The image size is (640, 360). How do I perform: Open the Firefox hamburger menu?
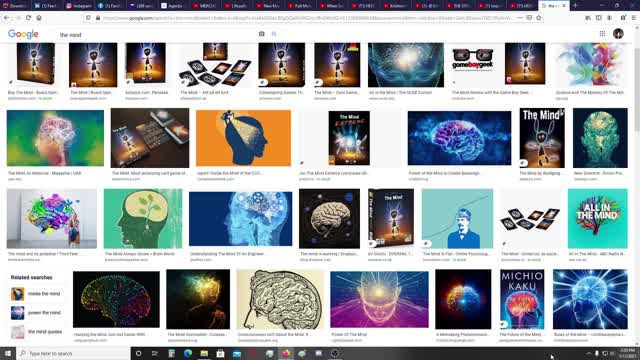coord(634,18)
